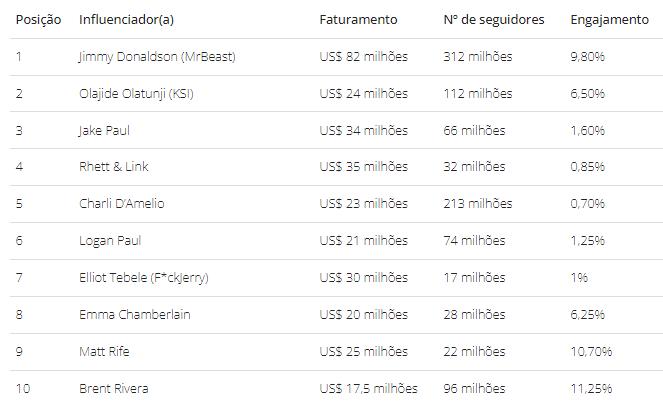
Task: Select the Olajide Olatunji (KSI) name
Action: click(x=146, y=94)
